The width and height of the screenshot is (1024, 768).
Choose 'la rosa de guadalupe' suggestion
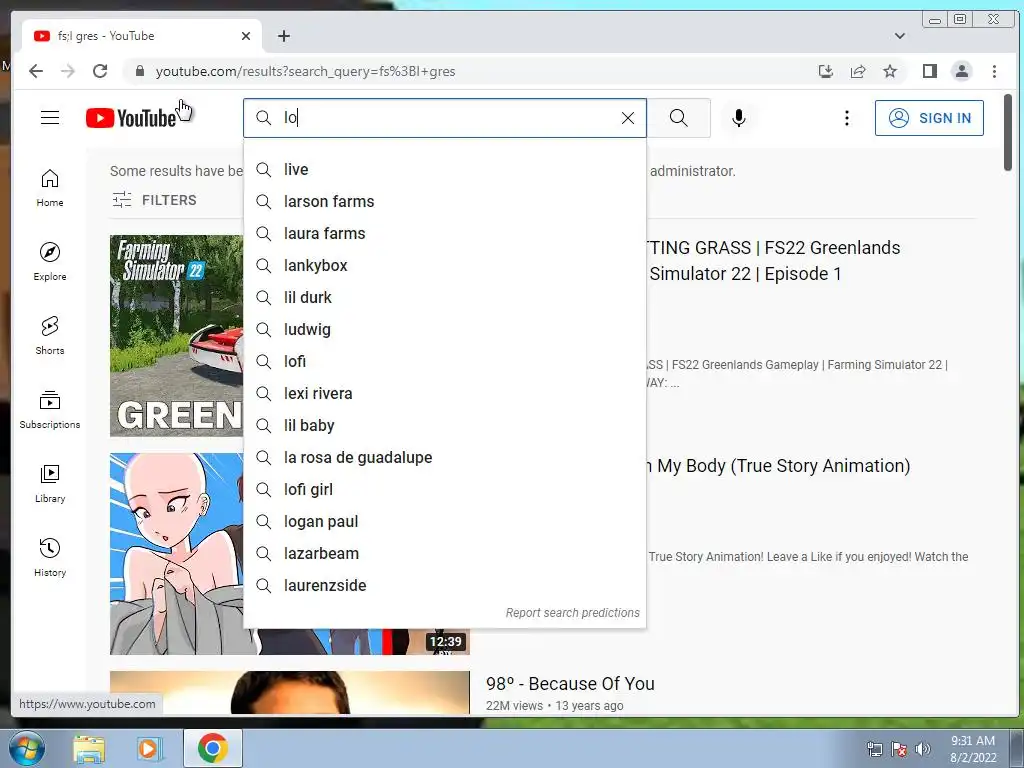tap(445, 458)
